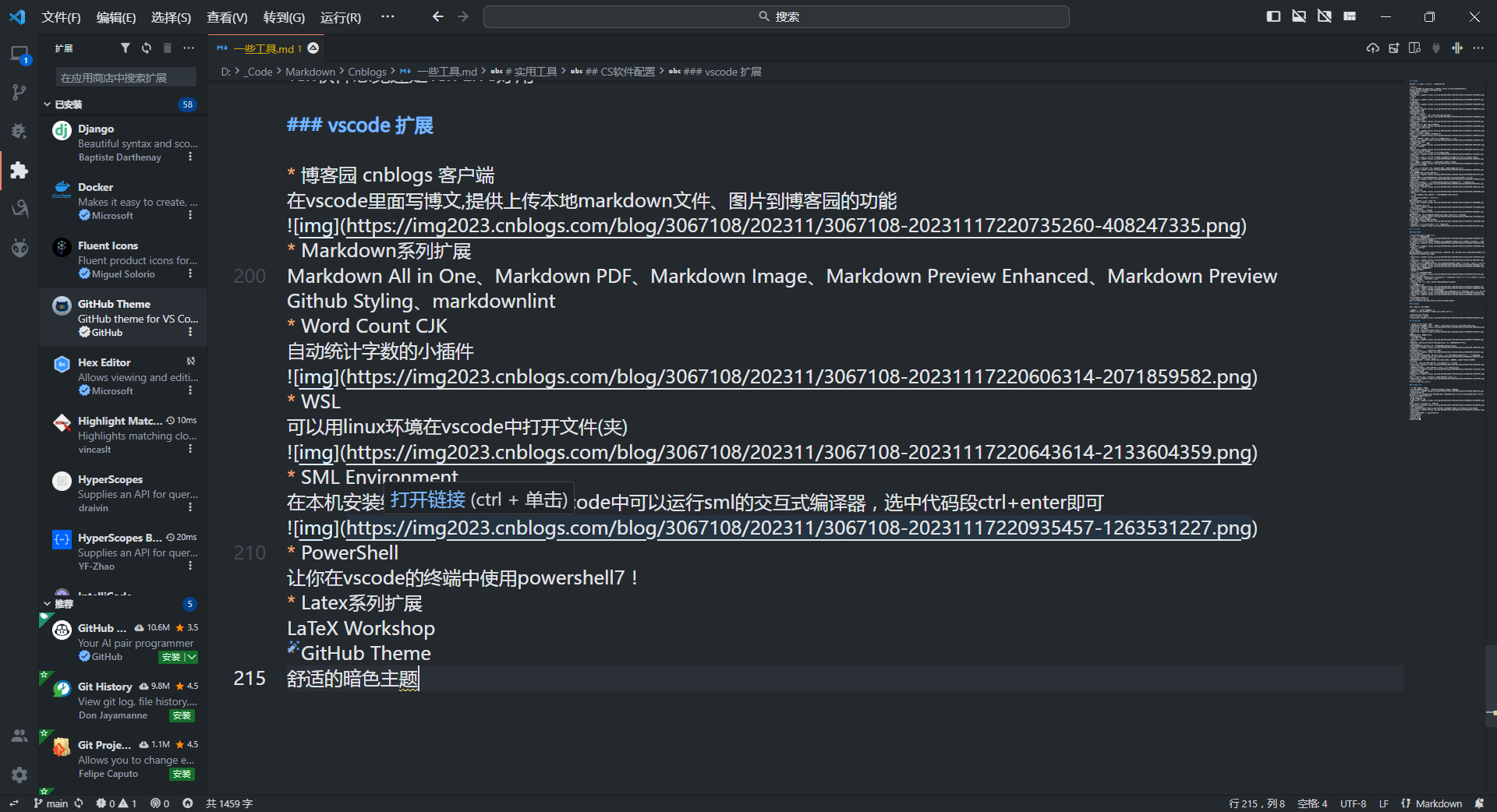Screen dimensions: 1497x812
Task: Open the 选择(S) menu
Action: (x=171, y=17)
